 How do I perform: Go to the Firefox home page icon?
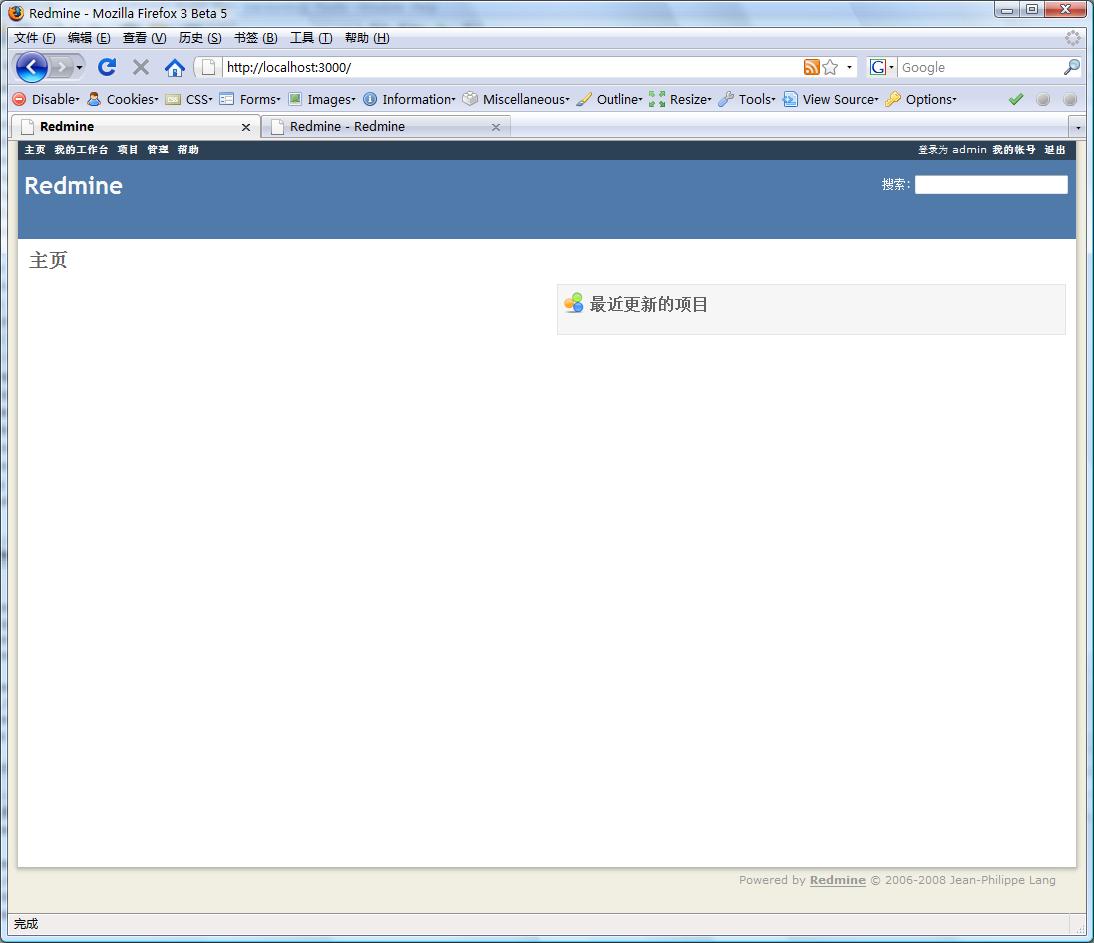(x=174, y=67)
